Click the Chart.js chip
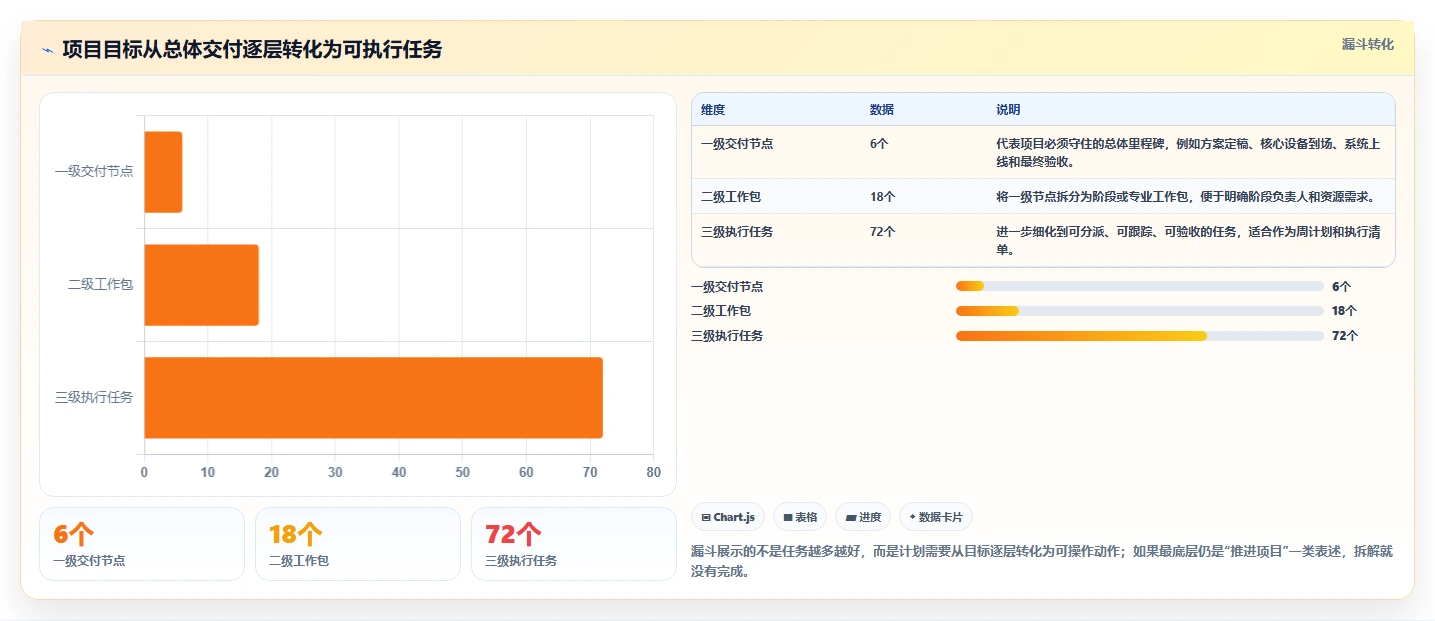This screenshot has width=1435, height=621. click(x=728, y=517)
